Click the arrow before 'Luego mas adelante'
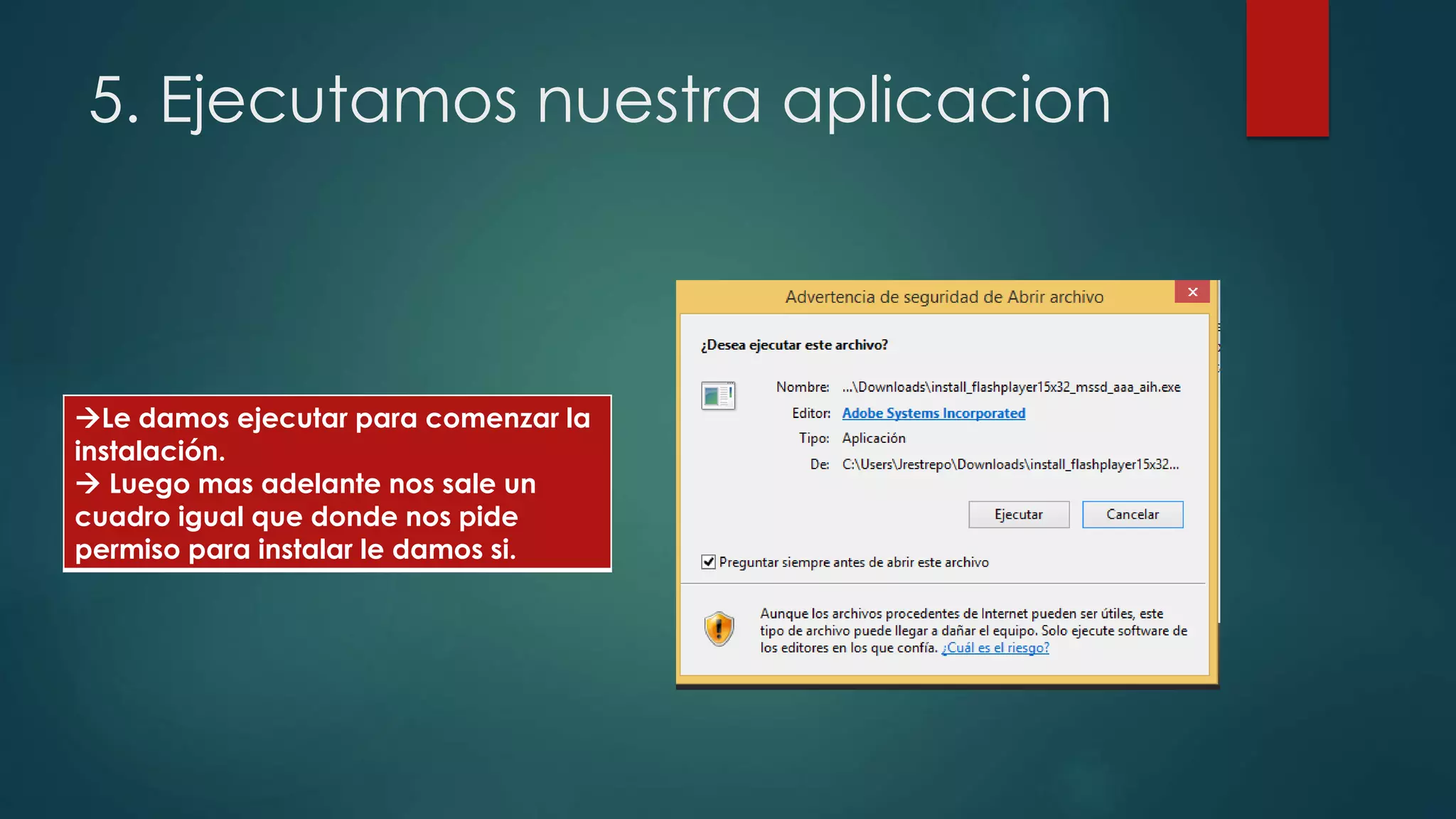The width and height of the screenshot is (1456, 819). 88,483
